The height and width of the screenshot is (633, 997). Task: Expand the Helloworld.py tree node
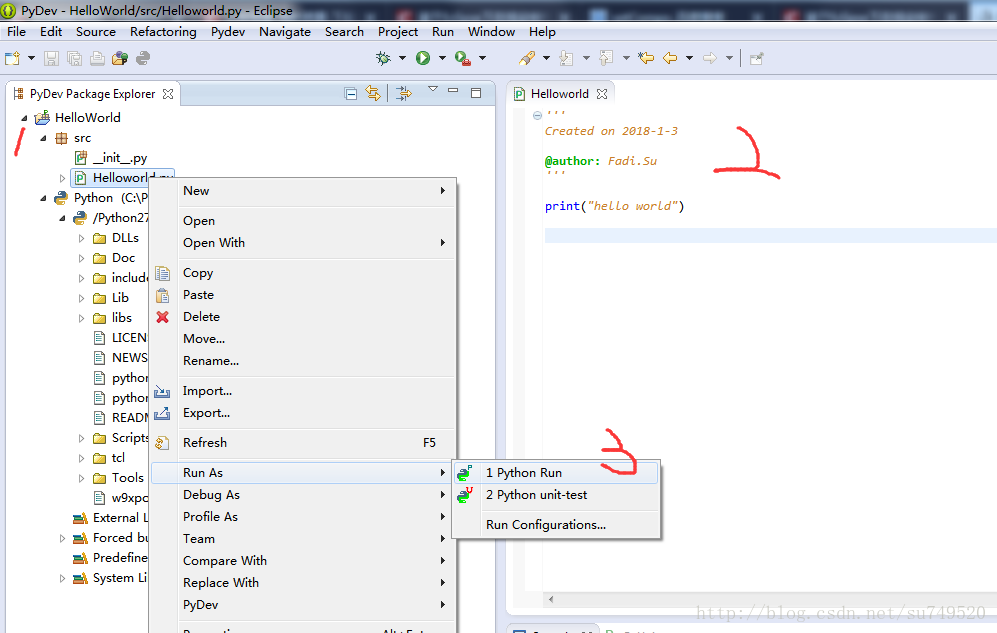(62, 179)
